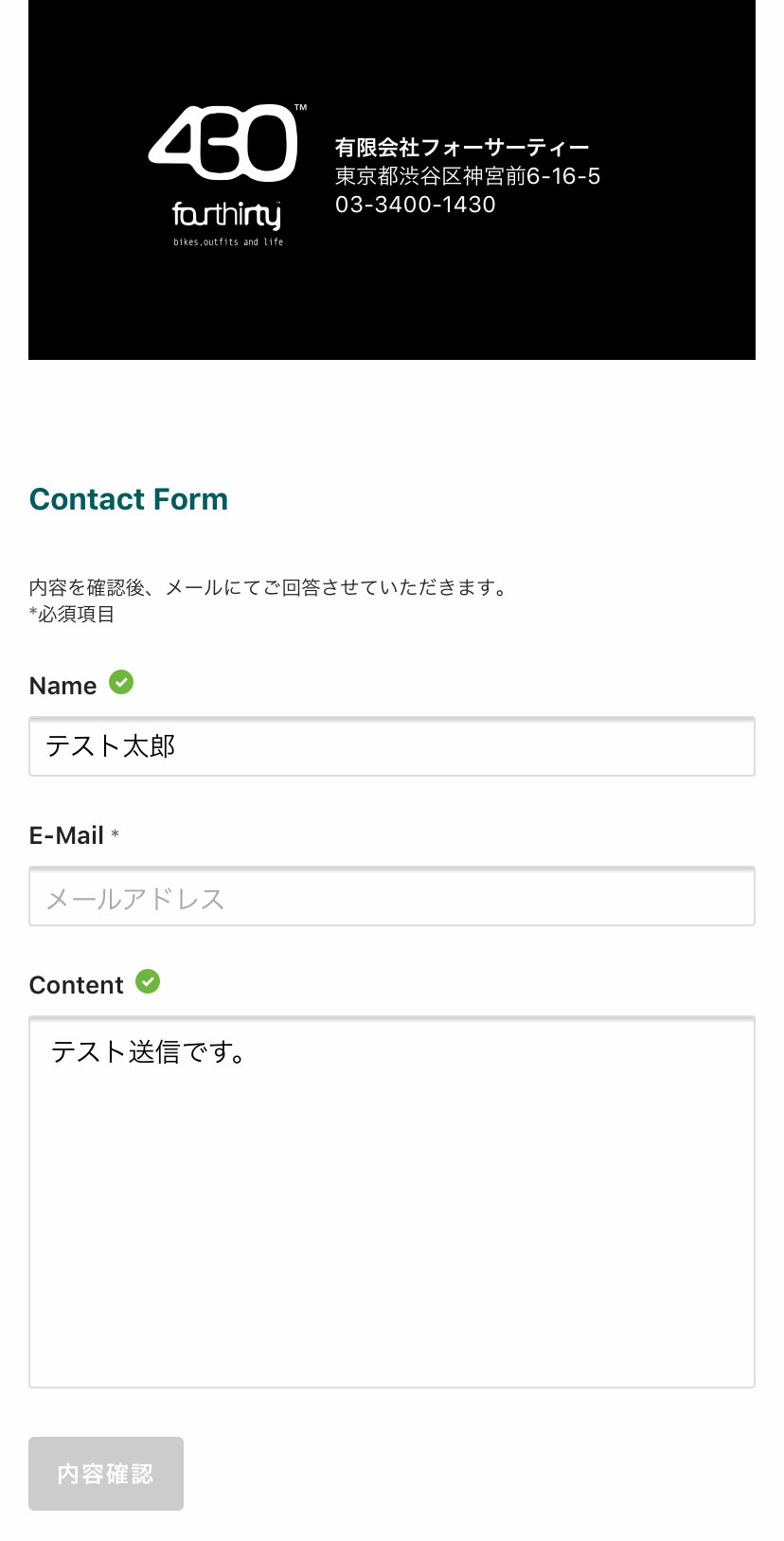Screen dimensions: 784x1541
Task: Click the address 東京都渋谷区神宮前6-16-5
Action: coord(468,176)
